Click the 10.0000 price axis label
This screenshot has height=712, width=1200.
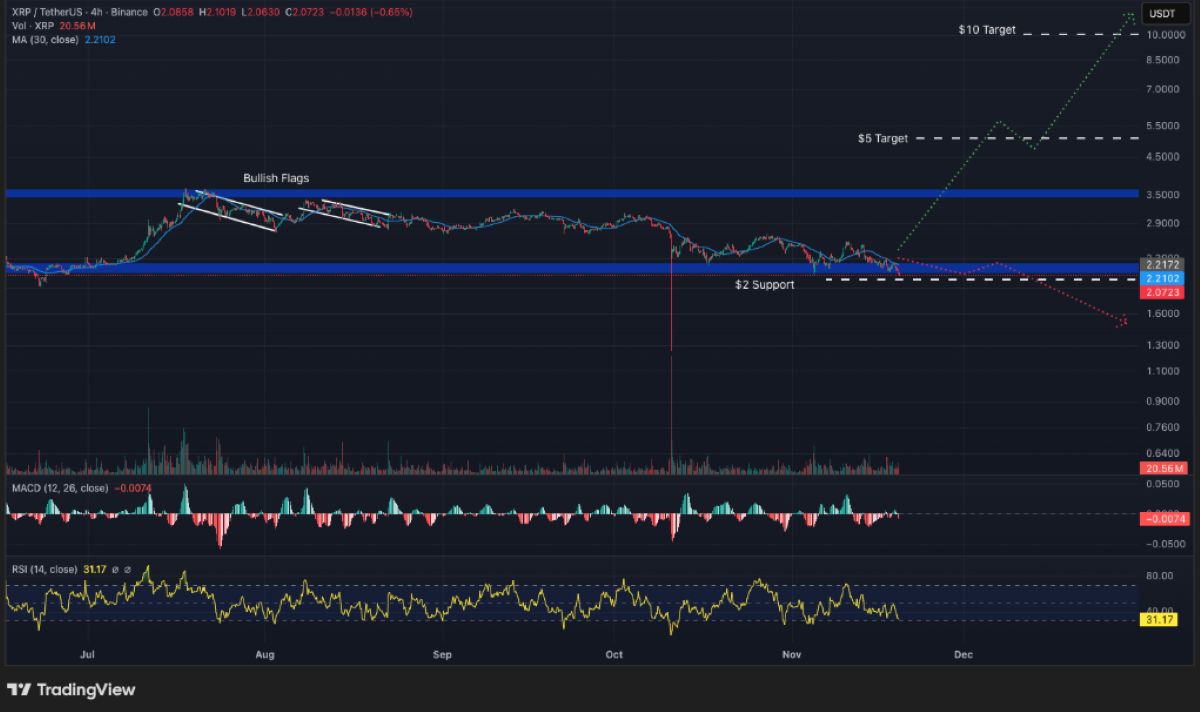[1166, 34]
